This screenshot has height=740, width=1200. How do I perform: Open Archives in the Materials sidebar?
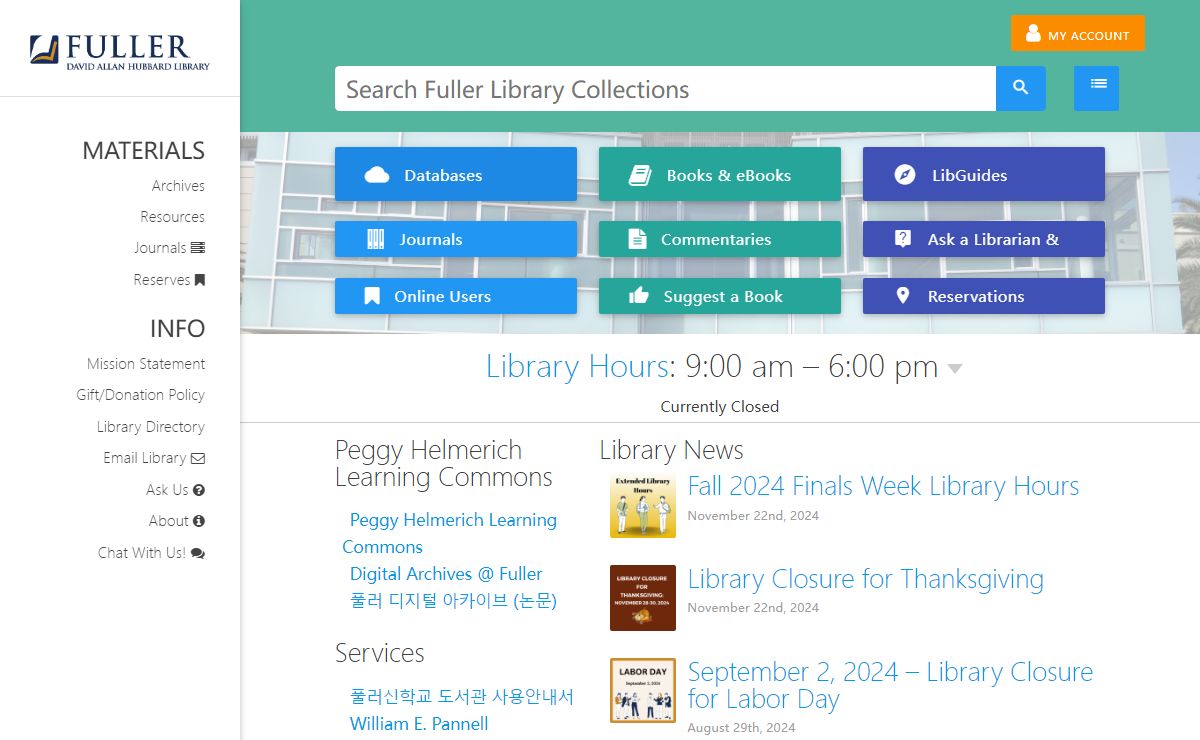pyautogui.click(x=178, y=185)
